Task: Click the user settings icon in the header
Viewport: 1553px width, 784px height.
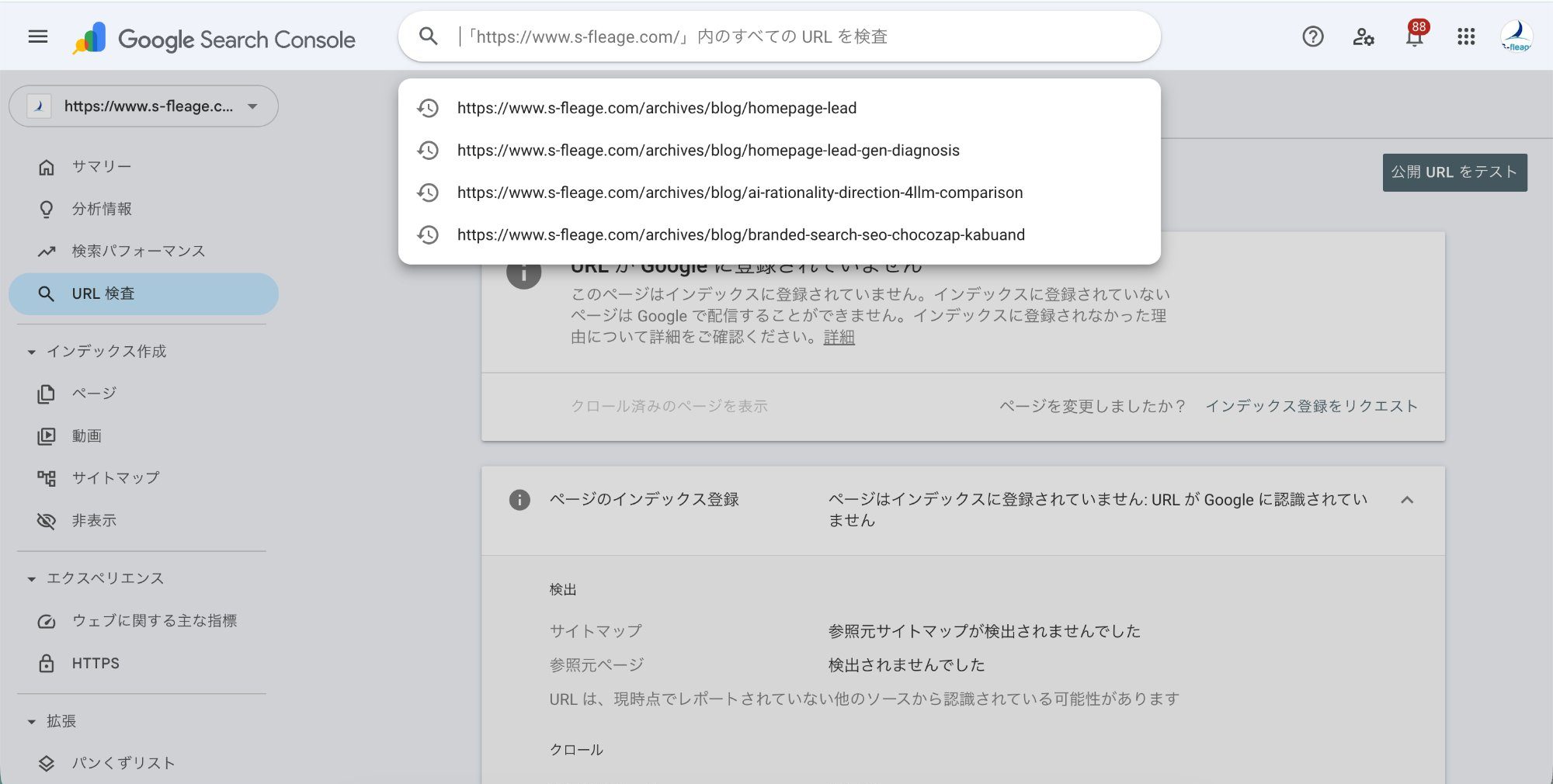Action: pos(1364,36)
